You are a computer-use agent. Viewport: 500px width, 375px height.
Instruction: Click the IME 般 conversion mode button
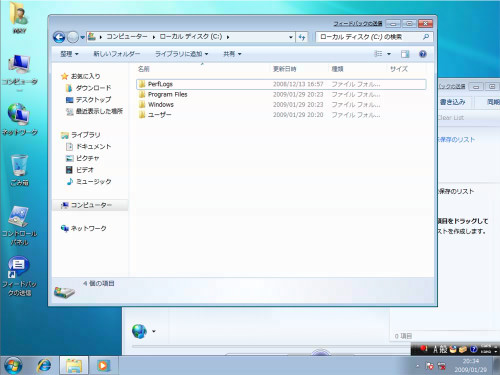click(x=443, y=349)
